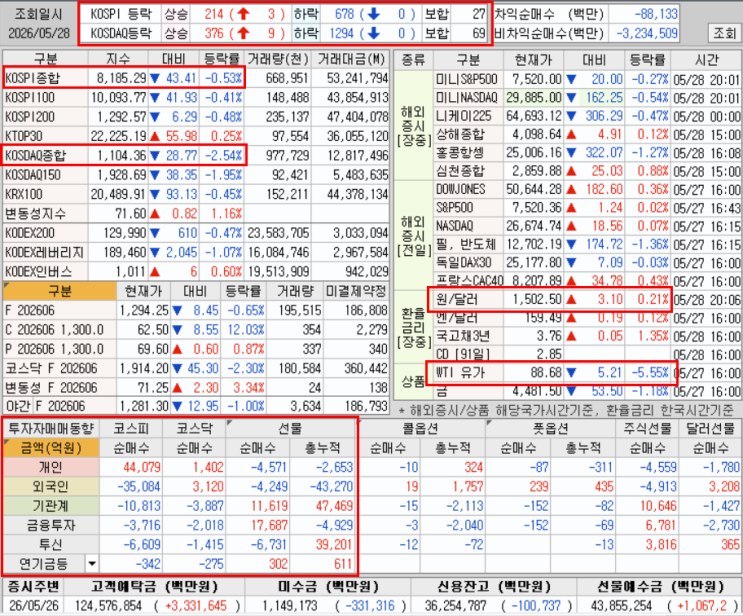
Task: Select the 코스닥 F 202606 row
Action: [51, 368]
